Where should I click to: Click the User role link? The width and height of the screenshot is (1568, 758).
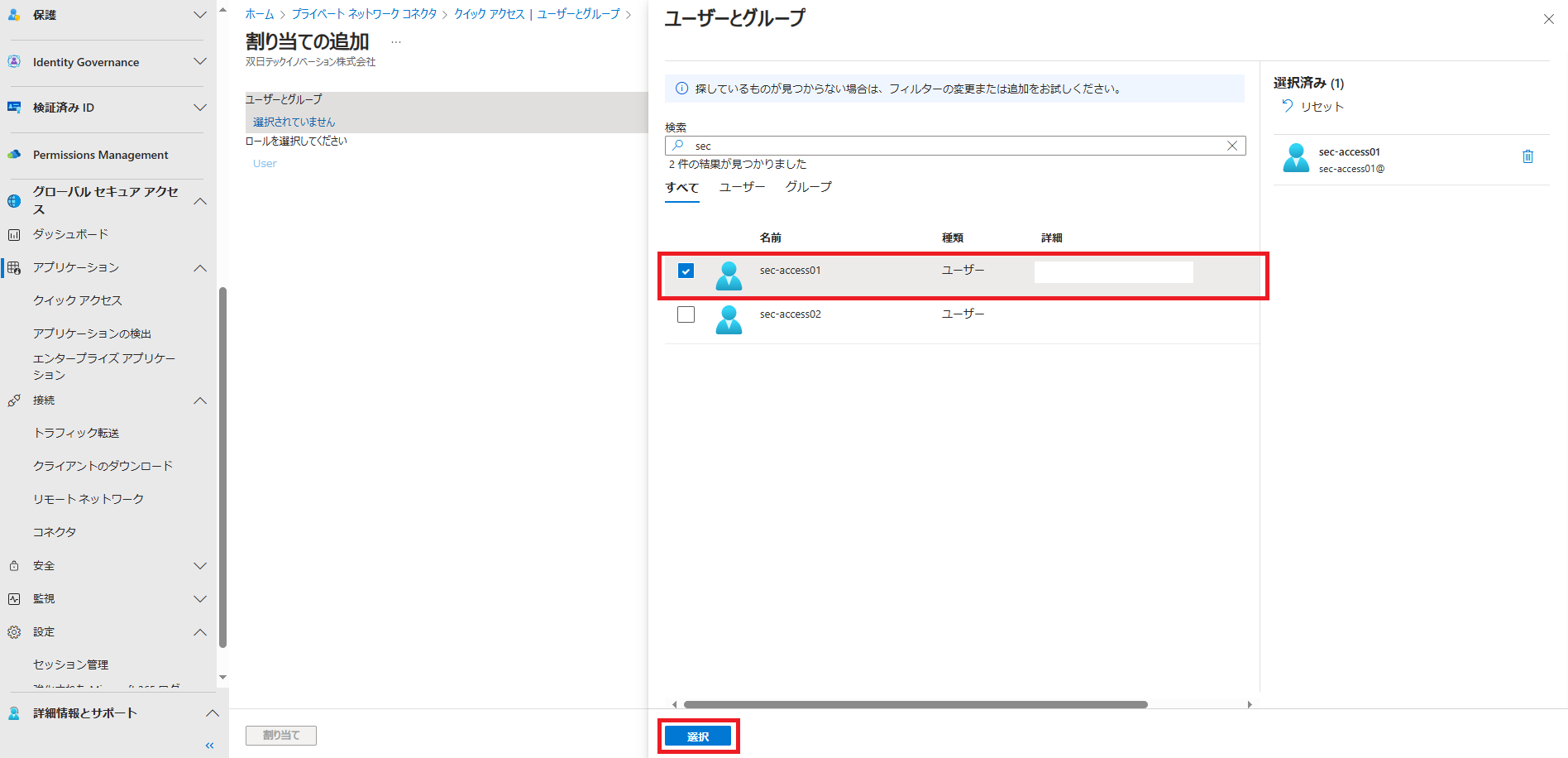pos(265,164)
